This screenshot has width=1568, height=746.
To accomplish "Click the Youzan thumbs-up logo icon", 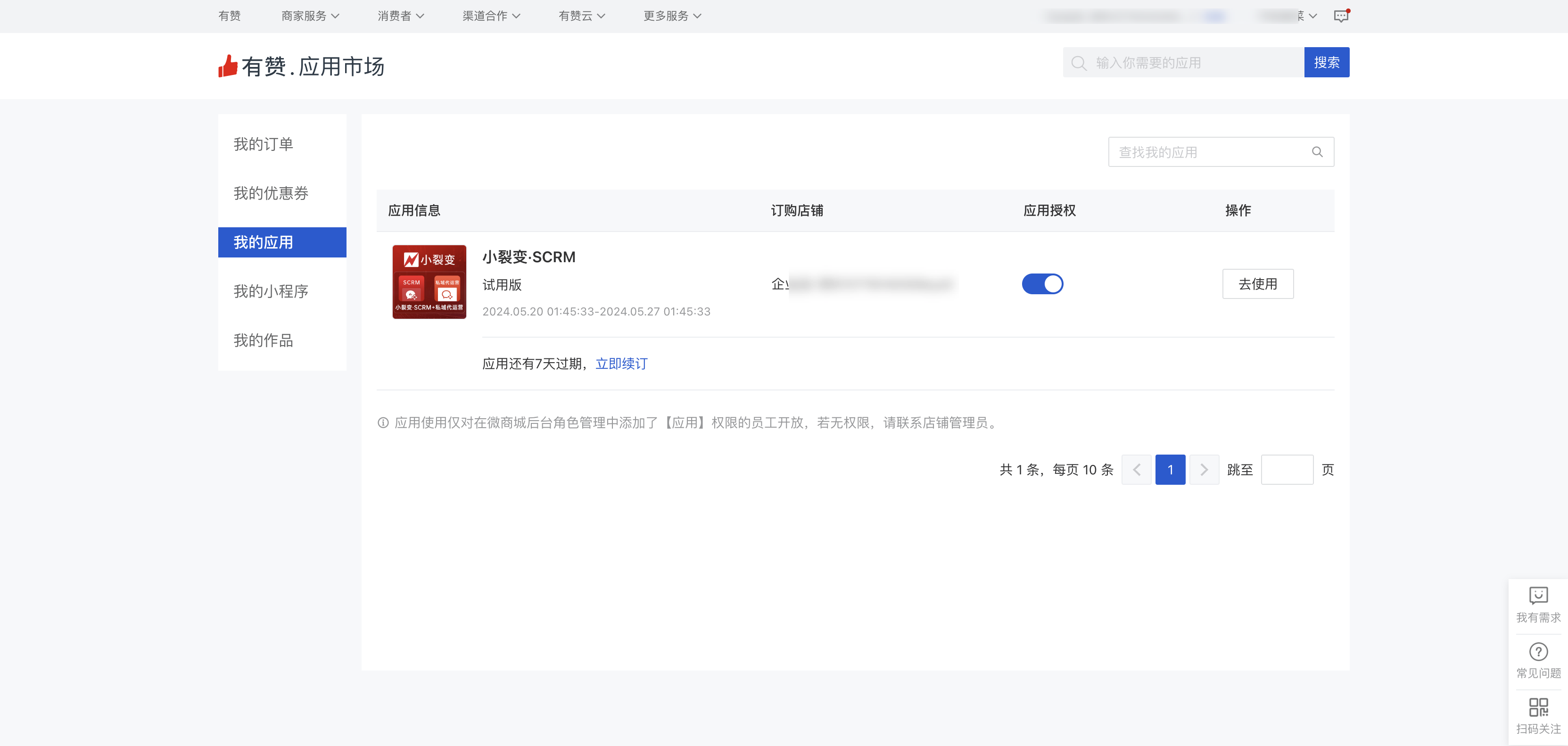I will click(228, 66).
